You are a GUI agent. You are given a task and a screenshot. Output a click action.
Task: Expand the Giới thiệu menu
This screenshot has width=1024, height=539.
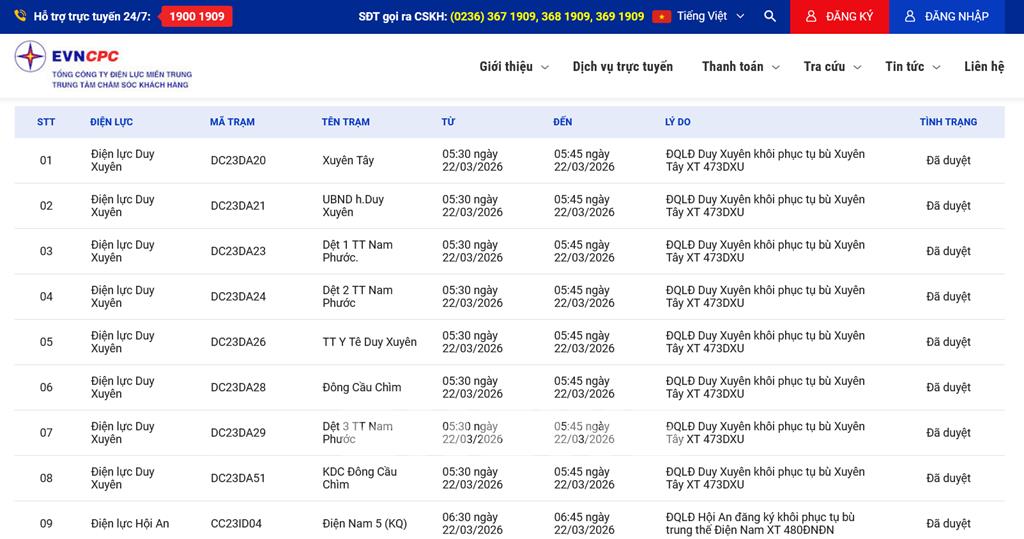[513, 67]
